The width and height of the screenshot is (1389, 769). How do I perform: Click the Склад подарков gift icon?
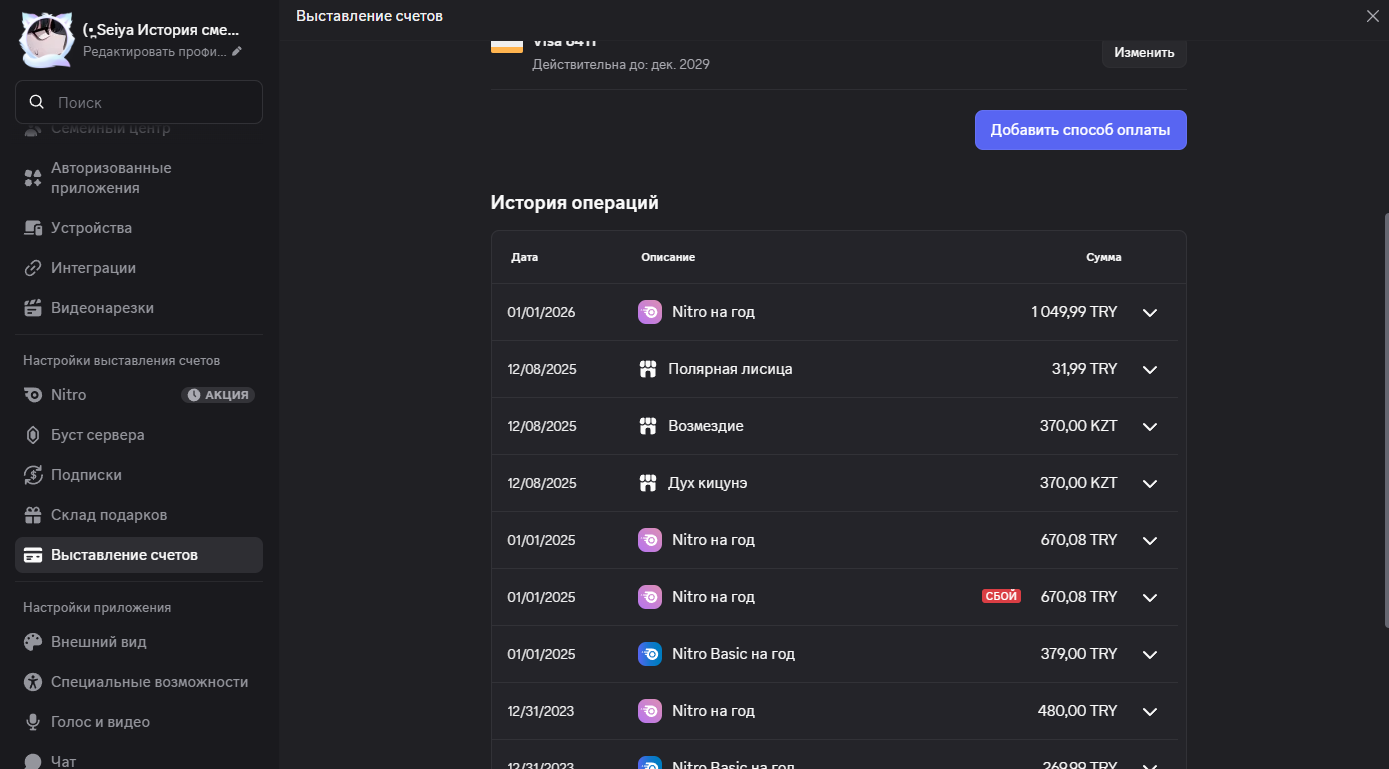coord(33,515)
